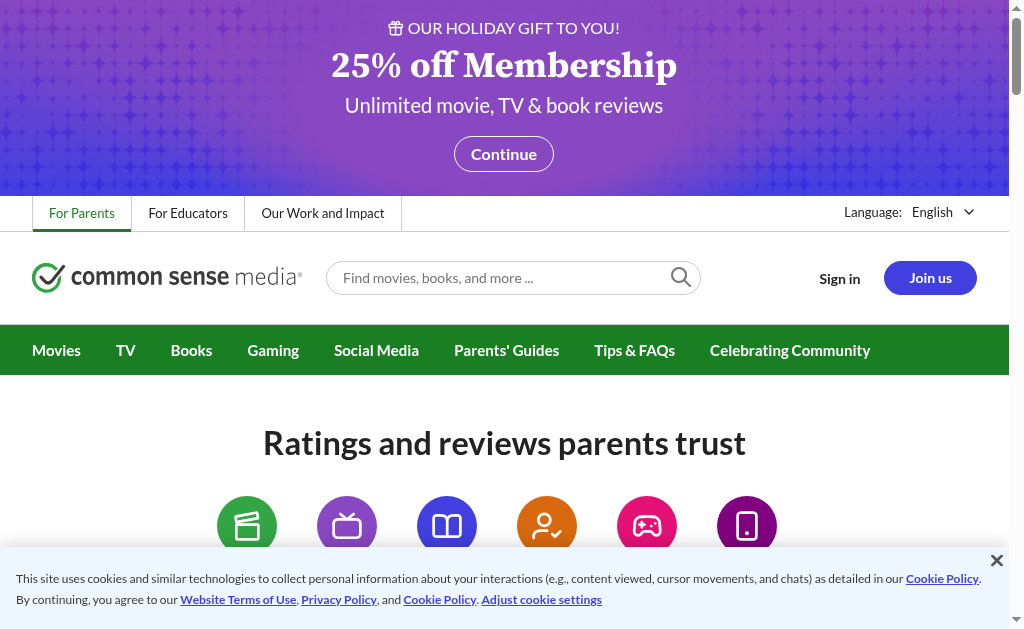Click the purple TV icon
Image resolution: width=1024 pixels, height=629 pixels.
347,525
